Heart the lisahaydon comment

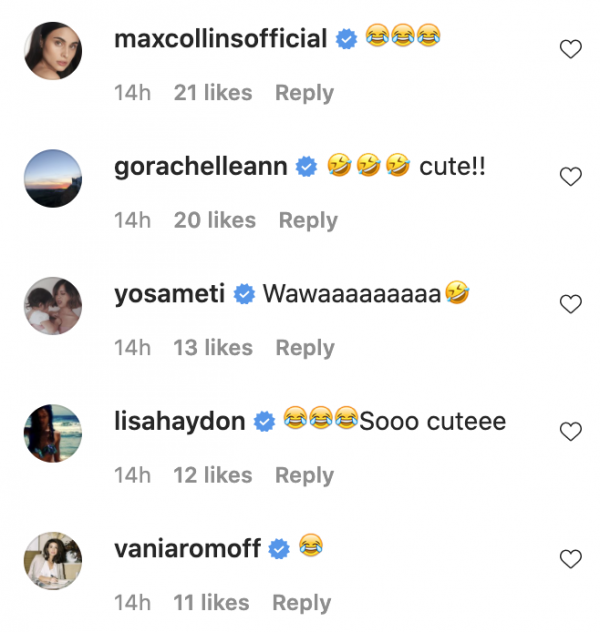[570, 432]
